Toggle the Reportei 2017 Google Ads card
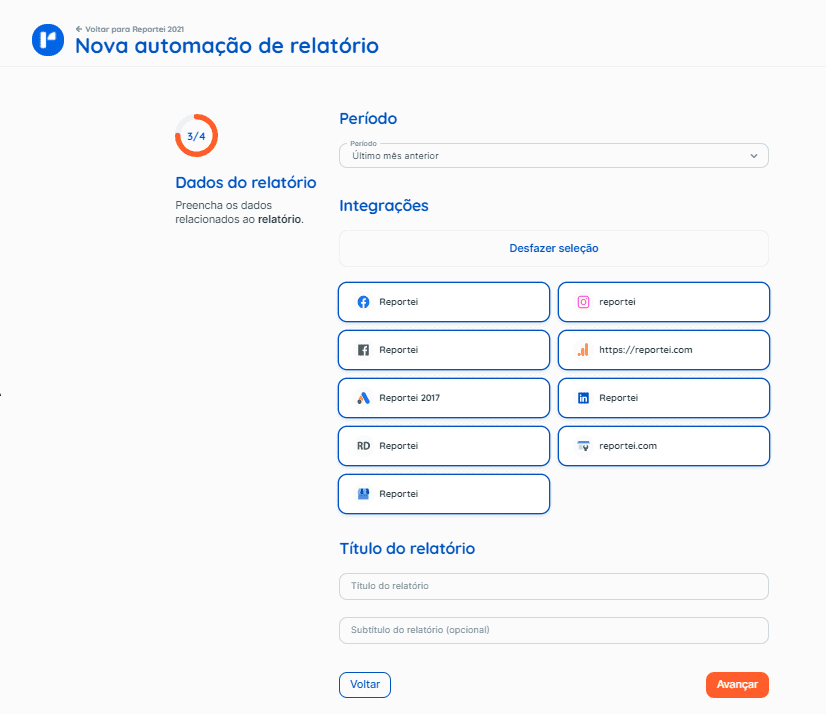 point(444,398)
